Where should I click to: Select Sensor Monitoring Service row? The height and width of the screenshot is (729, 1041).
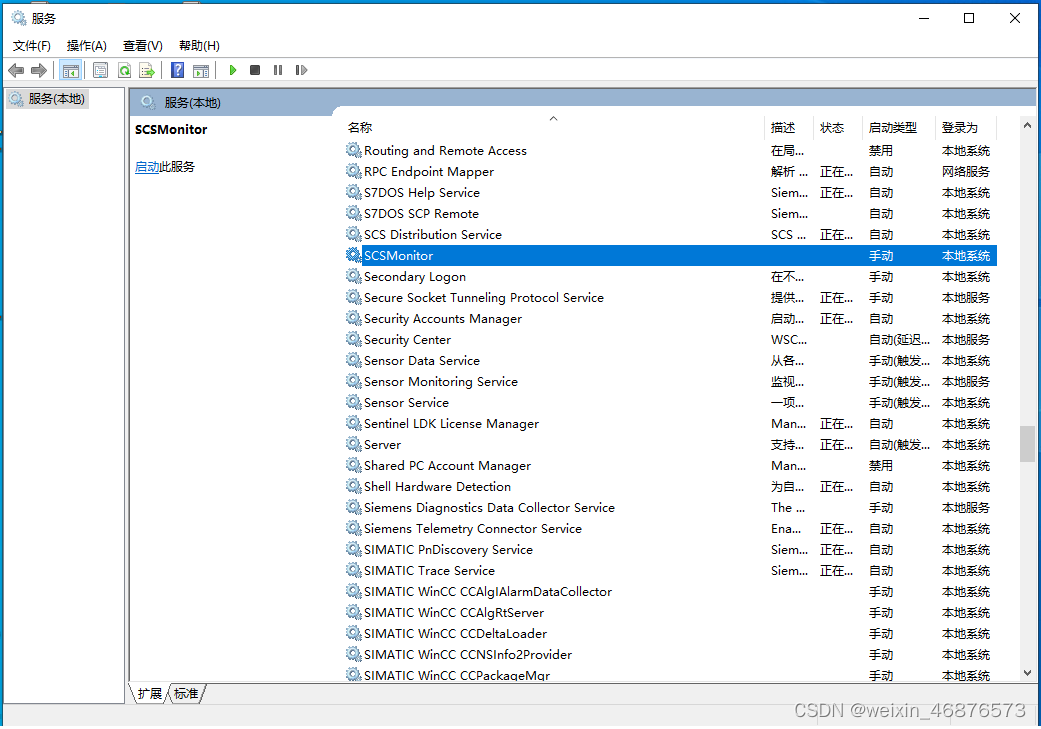671,382
